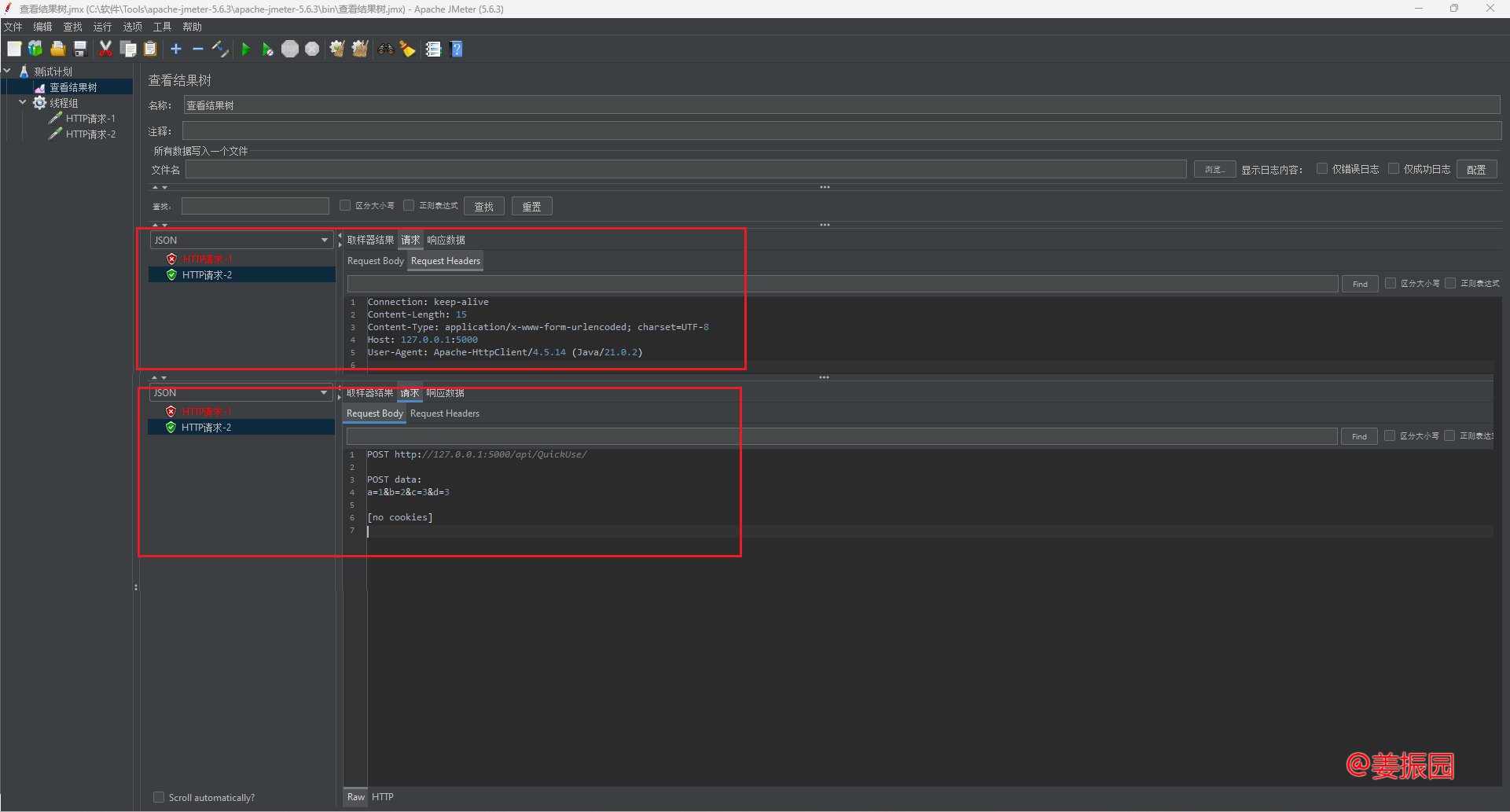Toggle 区分大小写 checkbox beside 查找 field
Screen dimensions: 1510x812
(345, 205)
